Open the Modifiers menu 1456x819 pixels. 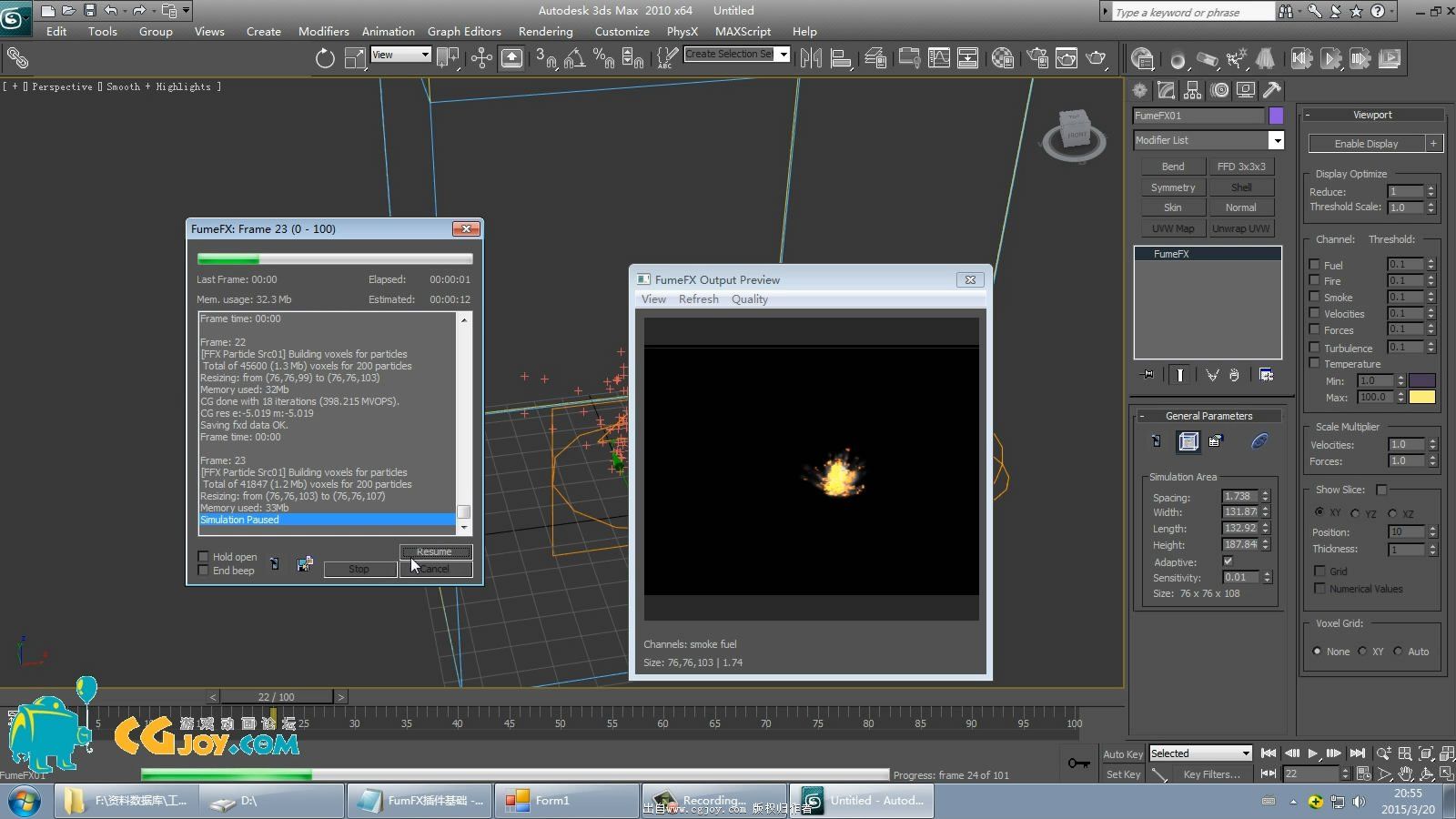(x=323, y=31)
